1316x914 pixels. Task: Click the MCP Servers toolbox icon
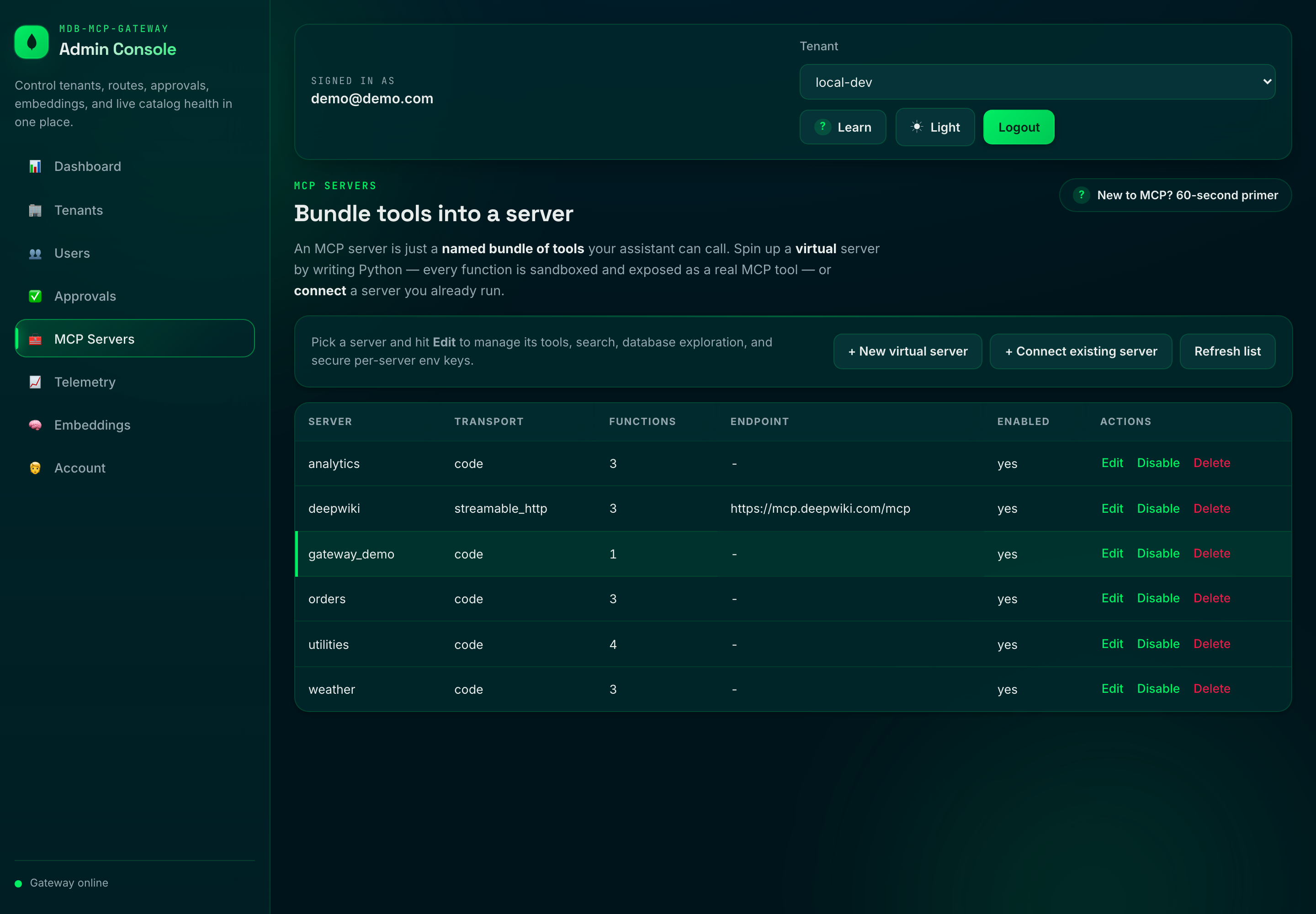(x=35, y=339)
